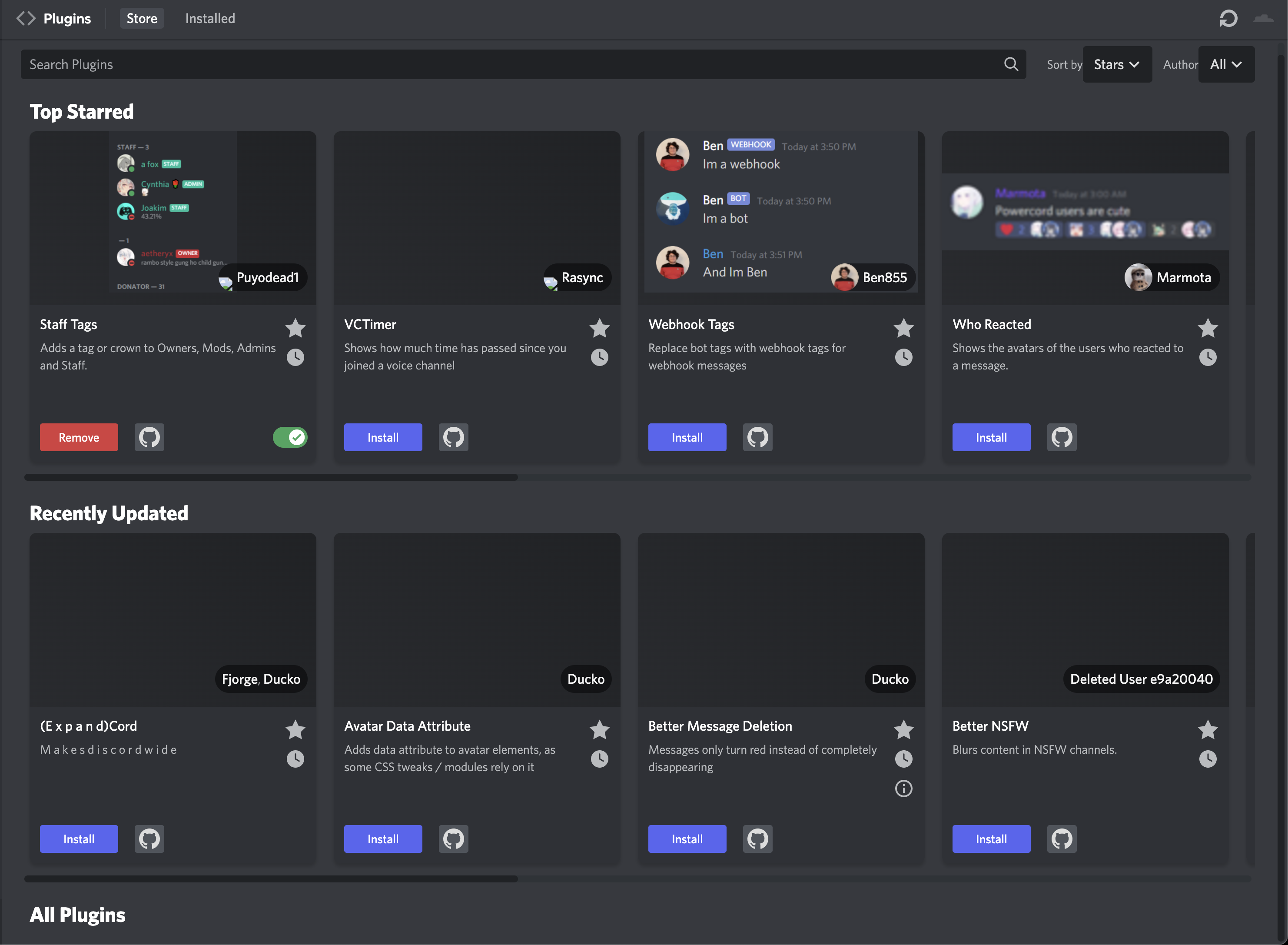Screen dimensions: 1288x945
Task: Open Who Reacted's GitHub page
Action: [x=1062, y=437]
